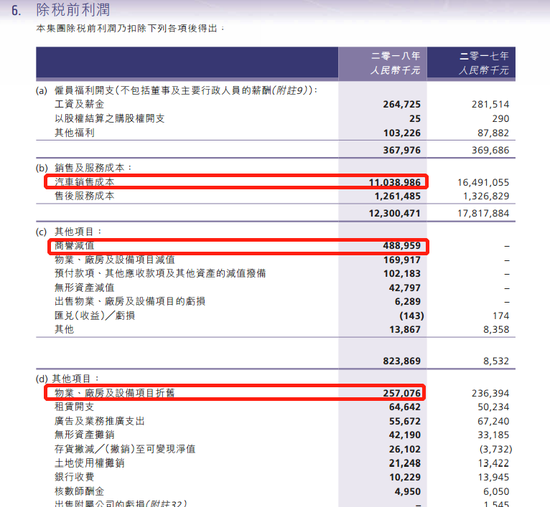Select the value 87,882
The height and width of the screenshot is (507, 550).
point(493,133)
